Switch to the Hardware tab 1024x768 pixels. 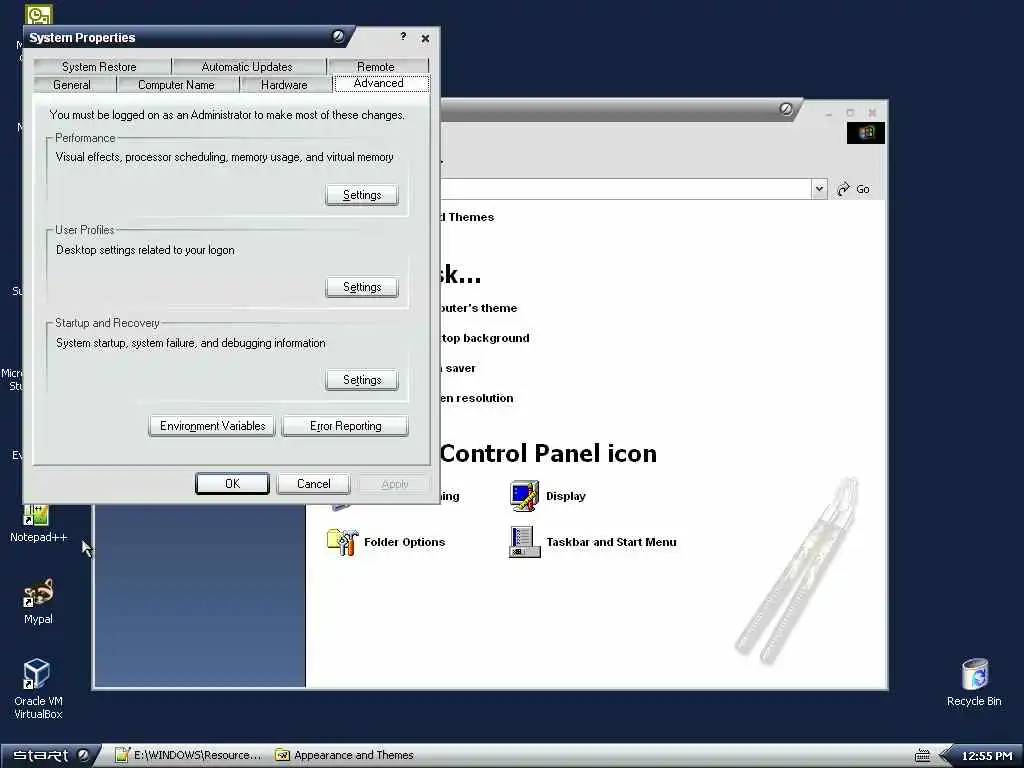pos(284,85)
